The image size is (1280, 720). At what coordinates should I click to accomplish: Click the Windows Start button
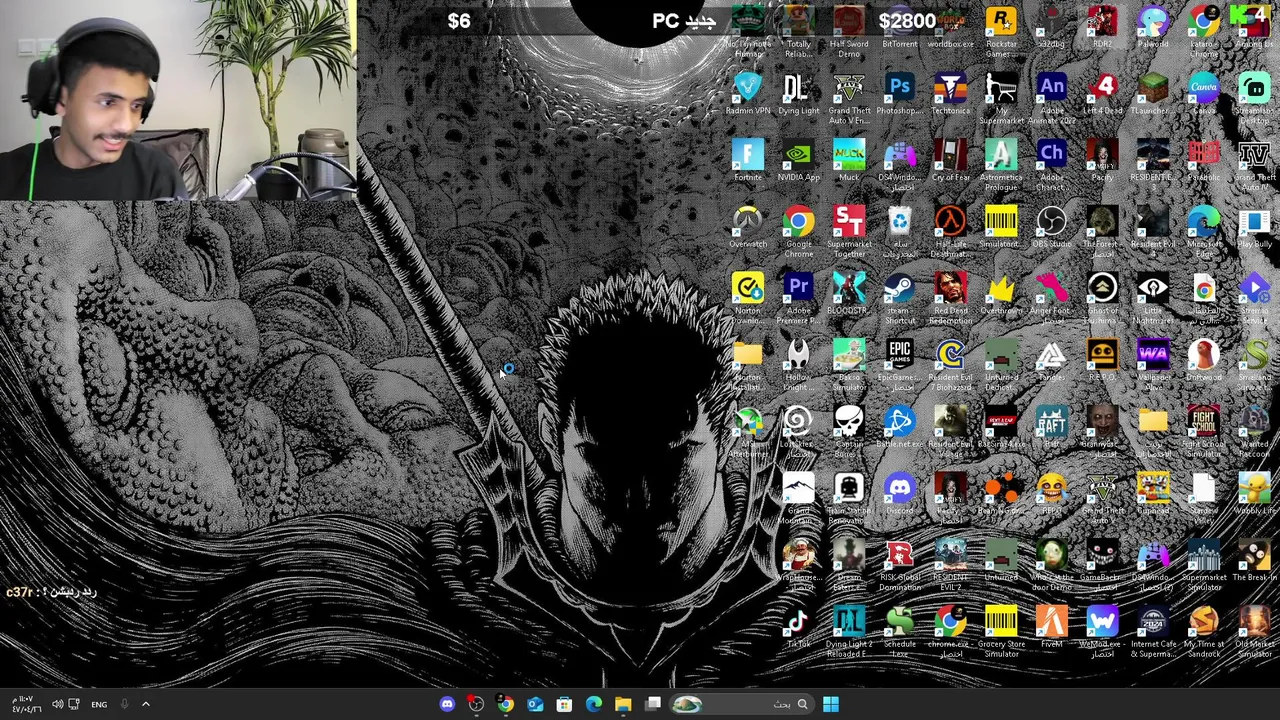point(831,704)
